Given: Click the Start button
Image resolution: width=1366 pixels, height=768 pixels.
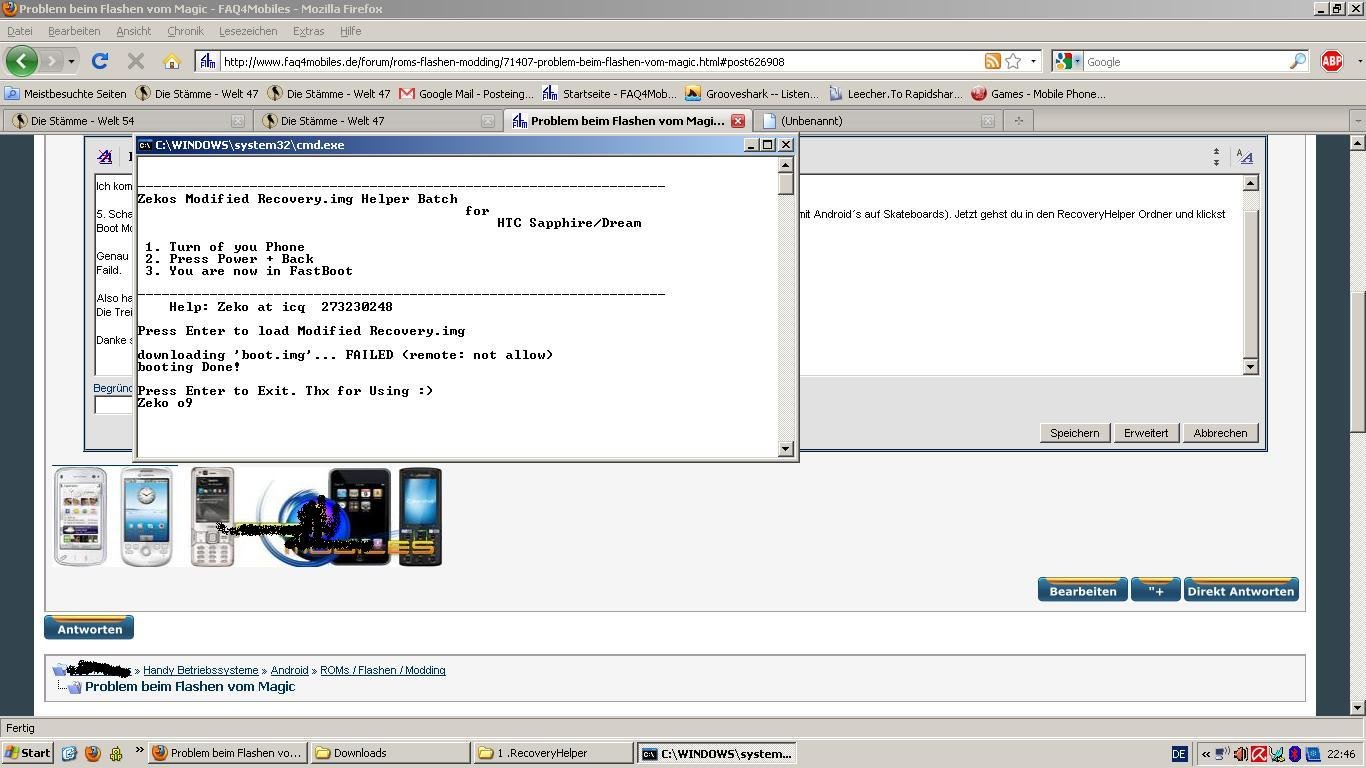Looking at the screenshot, I should point(28,753).
